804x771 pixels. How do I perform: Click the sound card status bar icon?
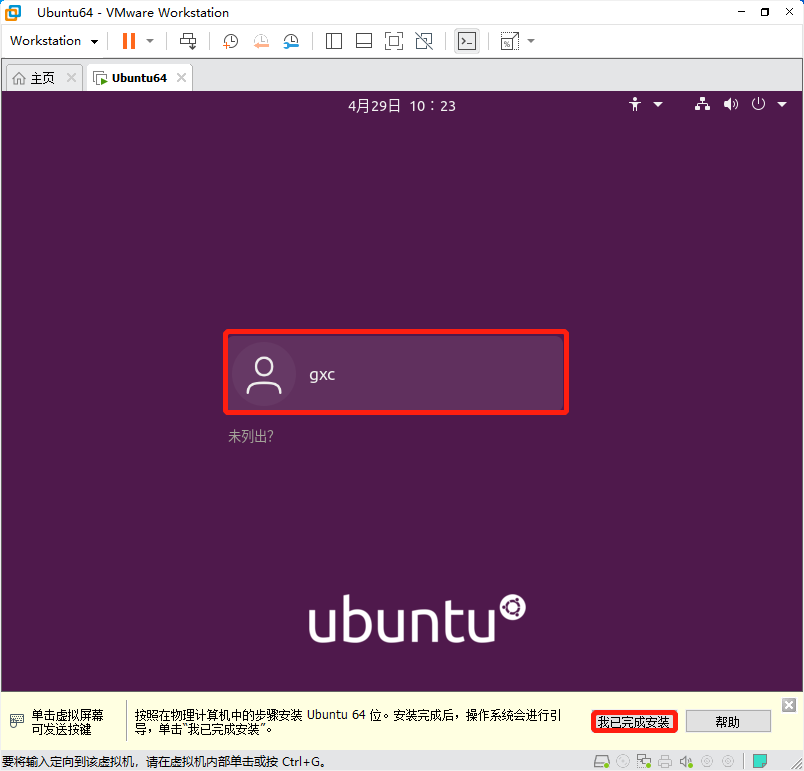[x=686, y=761]
